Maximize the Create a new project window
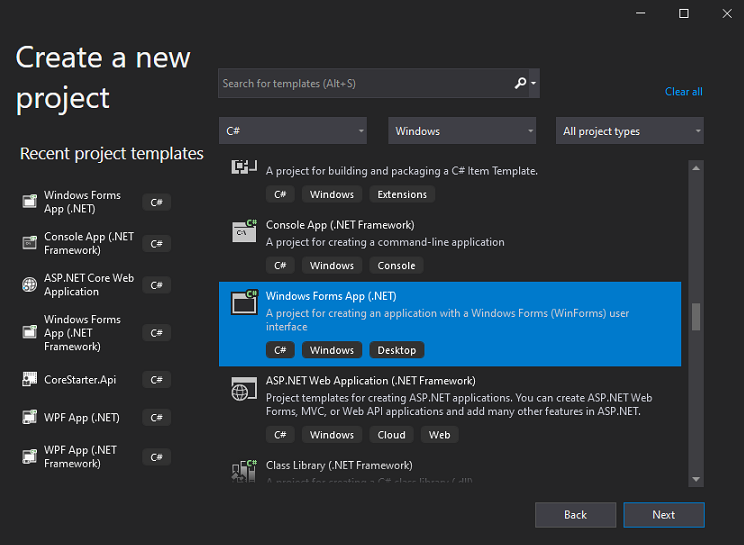 coord(684,13)
